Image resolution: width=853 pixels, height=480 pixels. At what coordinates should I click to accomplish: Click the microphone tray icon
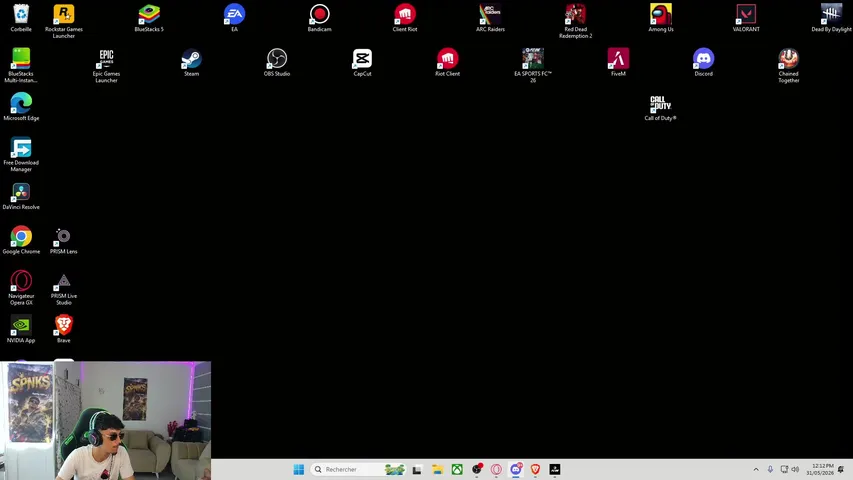tap(770, 469)
